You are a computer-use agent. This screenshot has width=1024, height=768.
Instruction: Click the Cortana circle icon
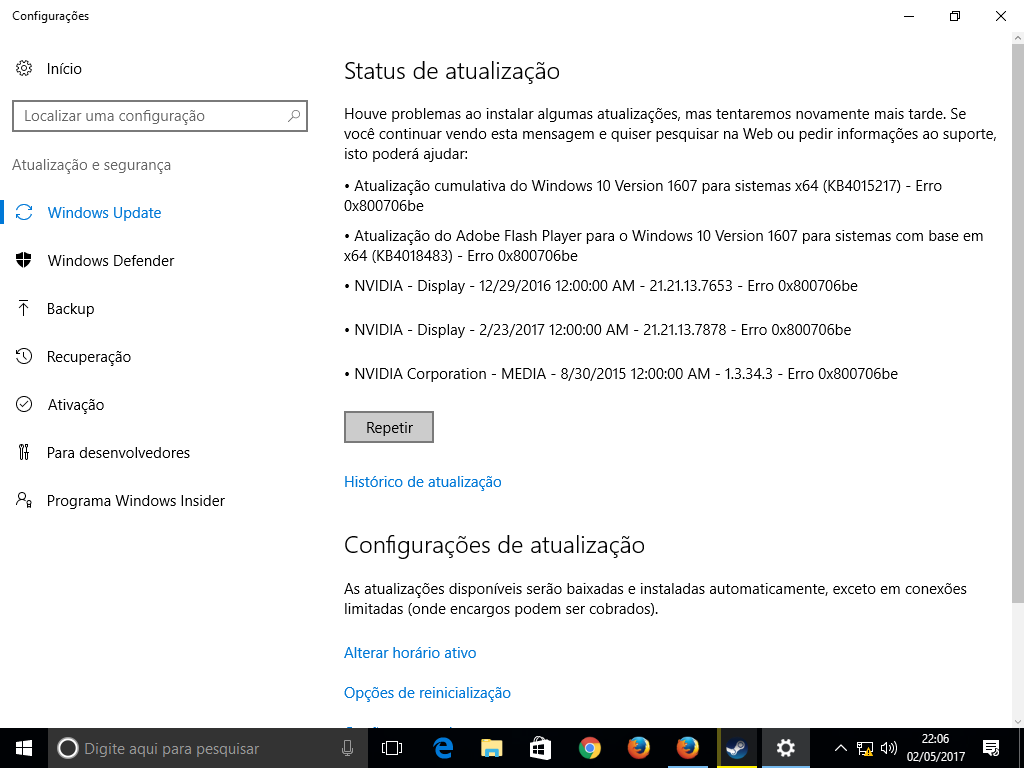[x=68, y=748]
